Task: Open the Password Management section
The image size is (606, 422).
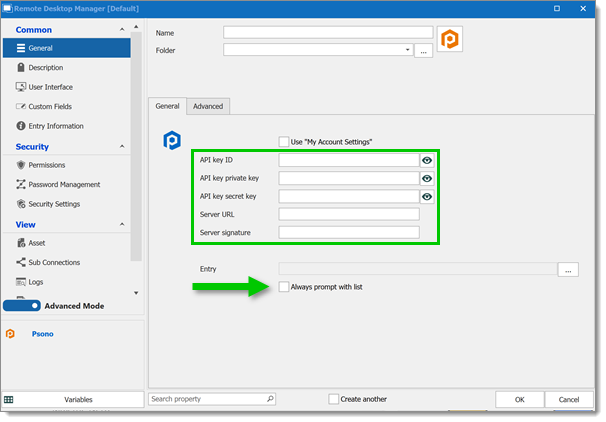Action: click(64, 185)
